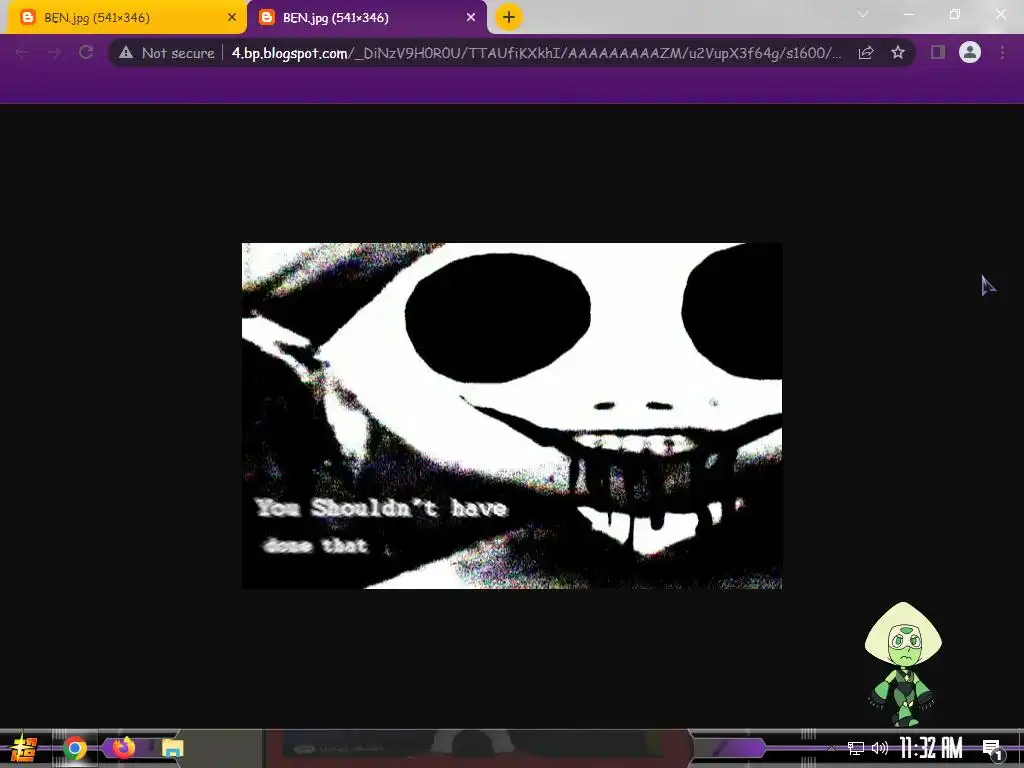Click the browser back arrow
This screenshot has width=1024, height=768.
click(22, 53)
